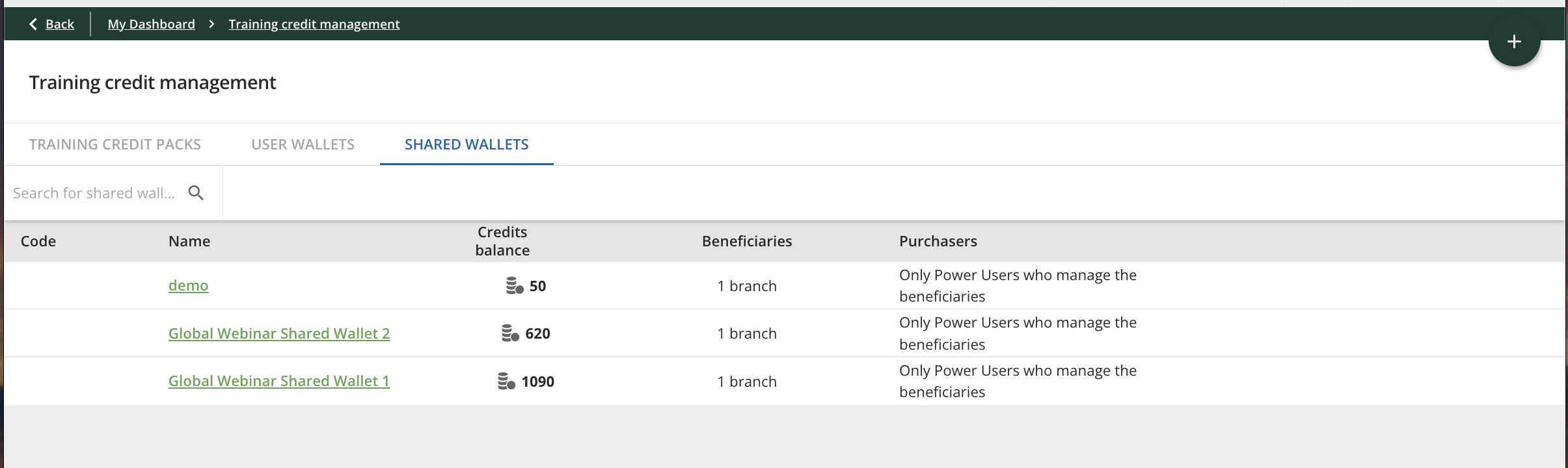Image resolution: width=1568 pixels, height=468 pixels.
Task: Click the Back link
Action: pyautogui.click(x=60, y=24)
